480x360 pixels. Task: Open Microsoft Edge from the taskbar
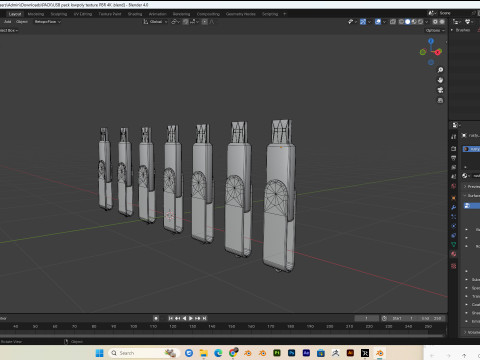click(218, 353)
